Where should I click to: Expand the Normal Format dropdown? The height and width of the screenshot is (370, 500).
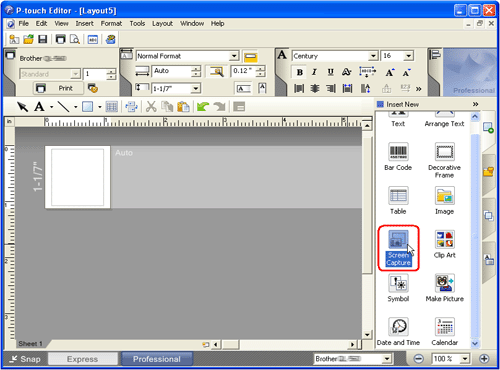tap(234, 56)
